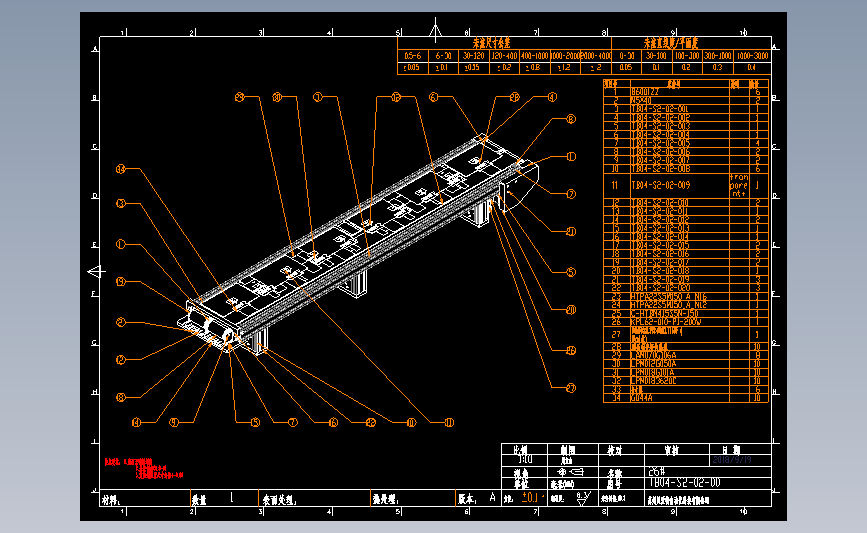Click parts list row number 27
The height and width of the screenshot is (533, 867).
616,334
